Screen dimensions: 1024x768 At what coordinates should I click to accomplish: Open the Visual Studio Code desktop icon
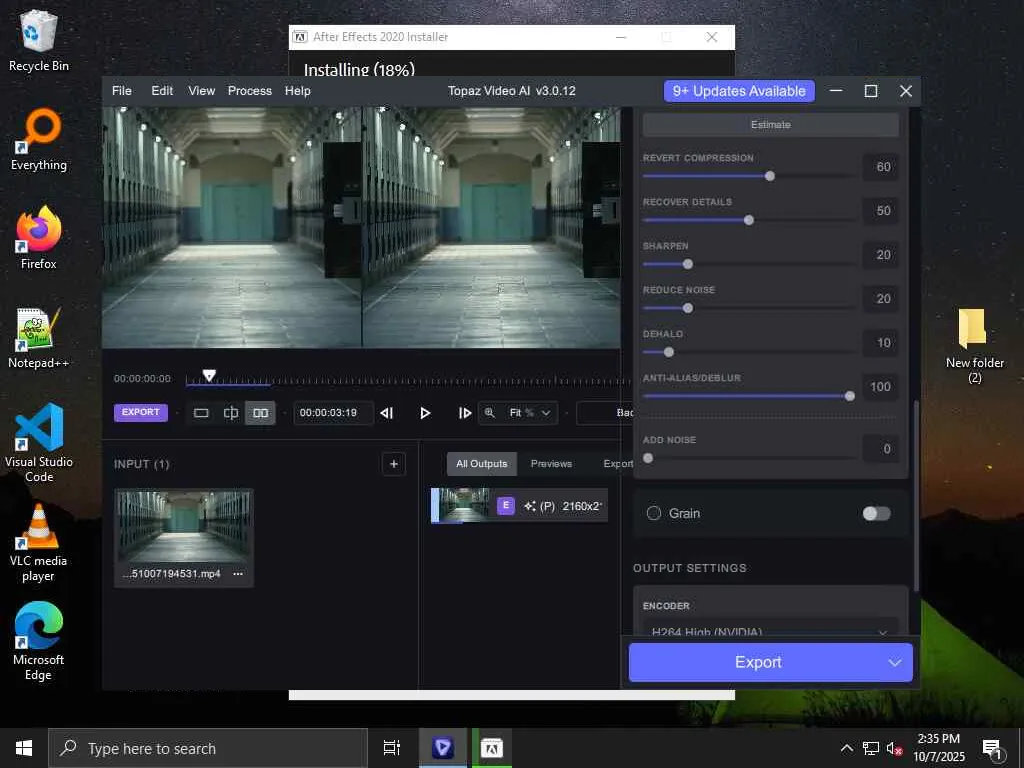tap(39, 443)
